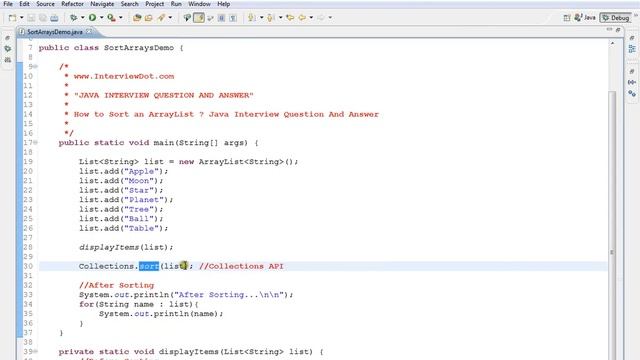Open the Search dropdown arrow
Screen dimensions: 640x360
point(170,18)
